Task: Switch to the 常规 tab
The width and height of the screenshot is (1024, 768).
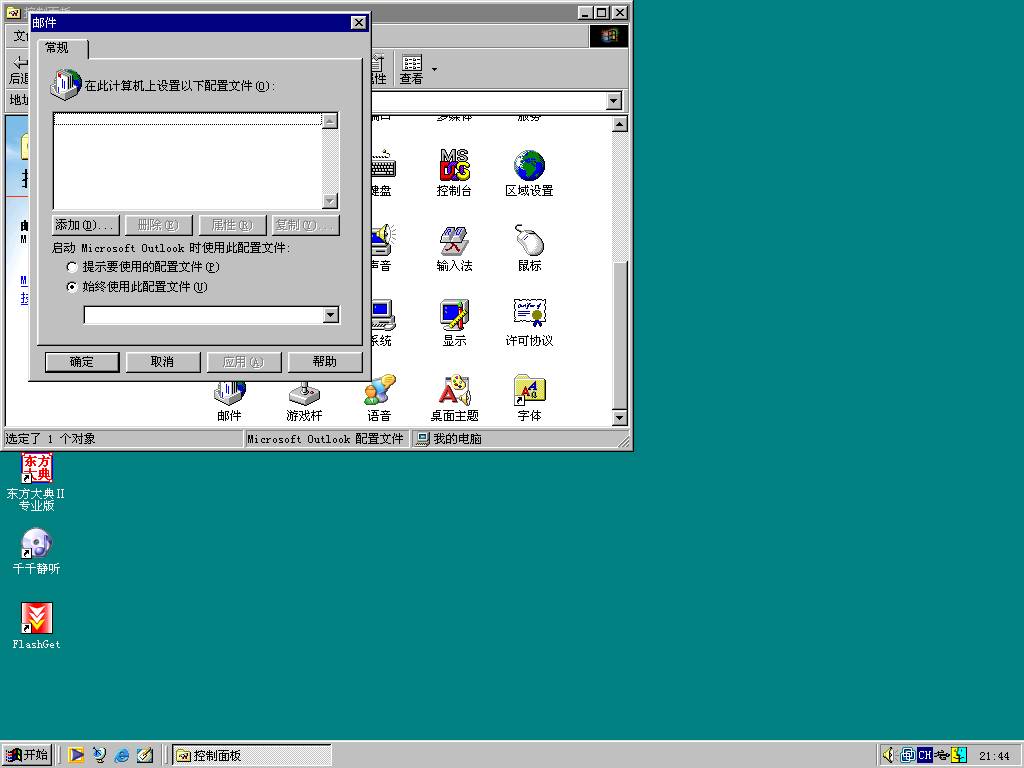Action: [x=57, y=48]
